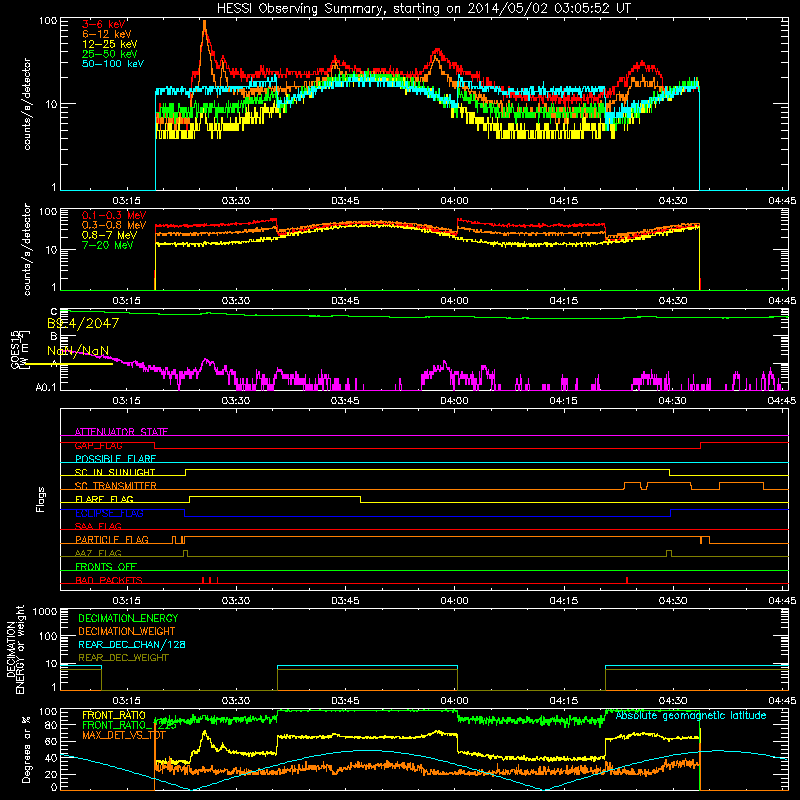Click the 03:30 tick label under the keV panel

click(x=236, y=201)
